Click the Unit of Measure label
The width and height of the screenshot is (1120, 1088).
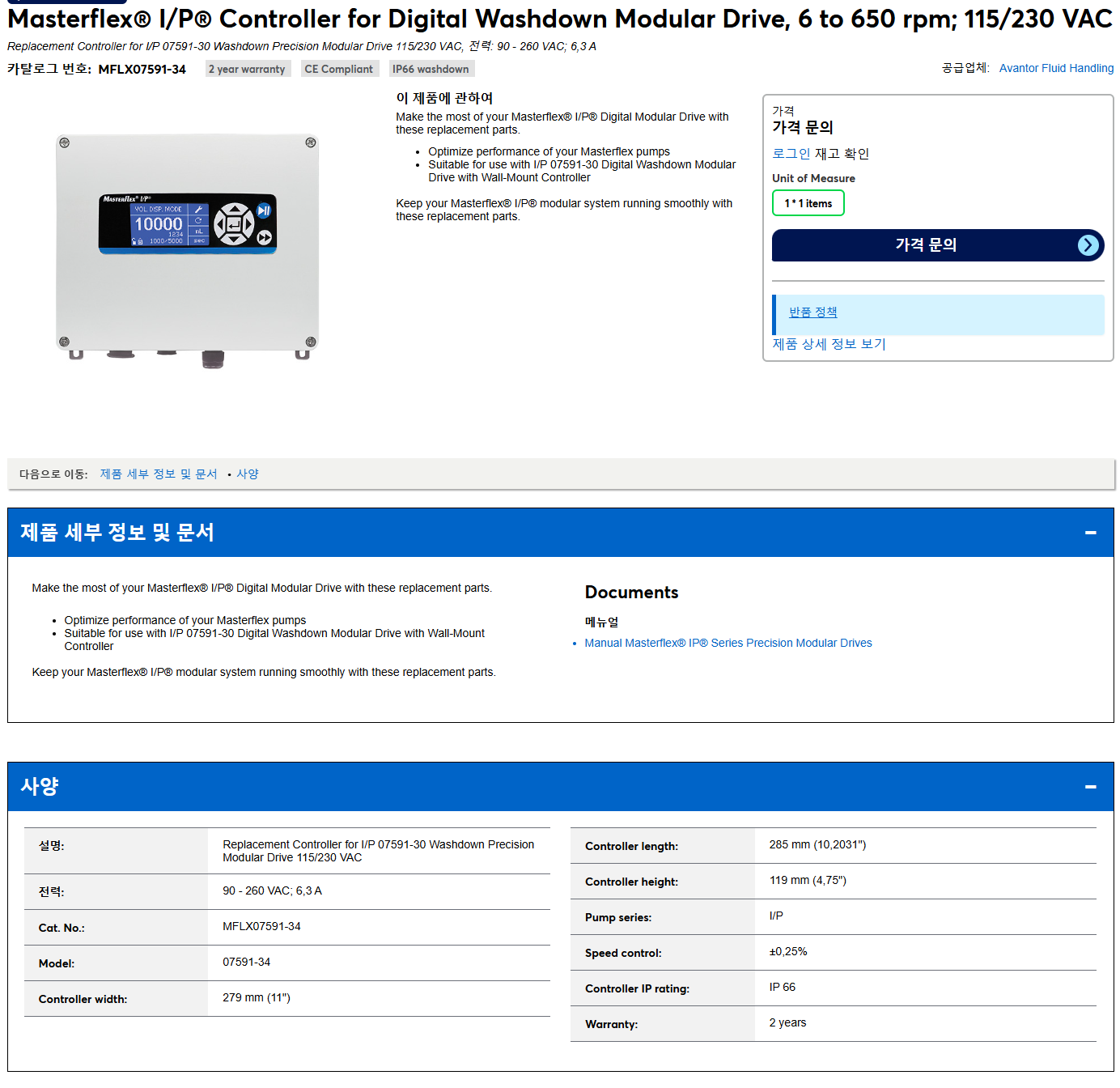(x=813, y=178)
